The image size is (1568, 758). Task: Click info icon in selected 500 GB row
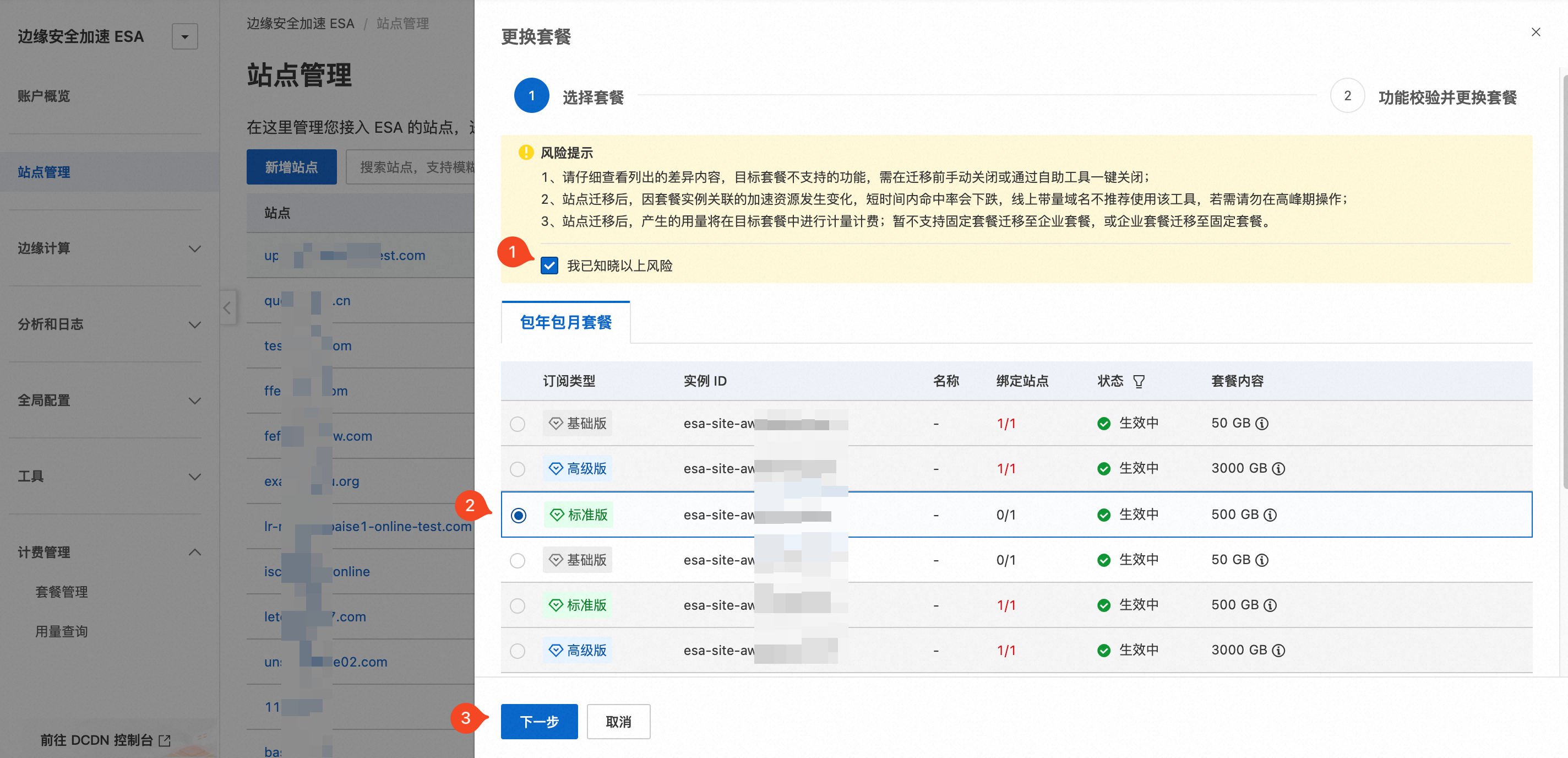(x=1270, y=515)
